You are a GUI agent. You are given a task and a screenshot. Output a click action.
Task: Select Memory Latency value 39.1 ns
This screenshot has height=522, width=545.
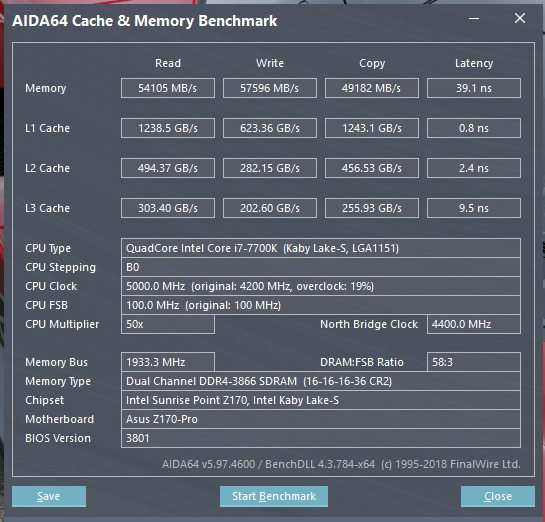click(474, 88)
